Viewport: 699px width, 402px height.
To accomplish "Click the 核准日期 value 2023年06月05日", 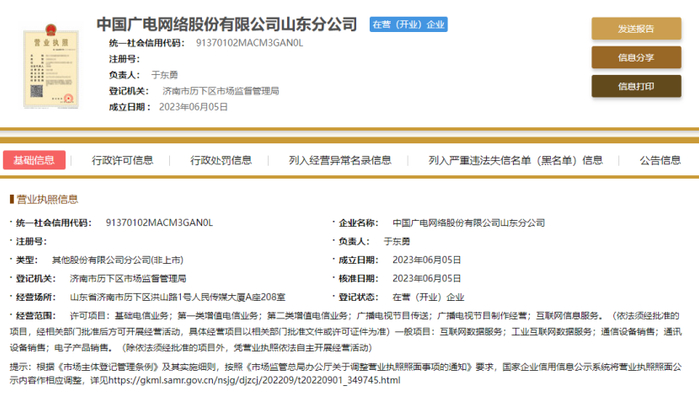I will tap(427, 279).
